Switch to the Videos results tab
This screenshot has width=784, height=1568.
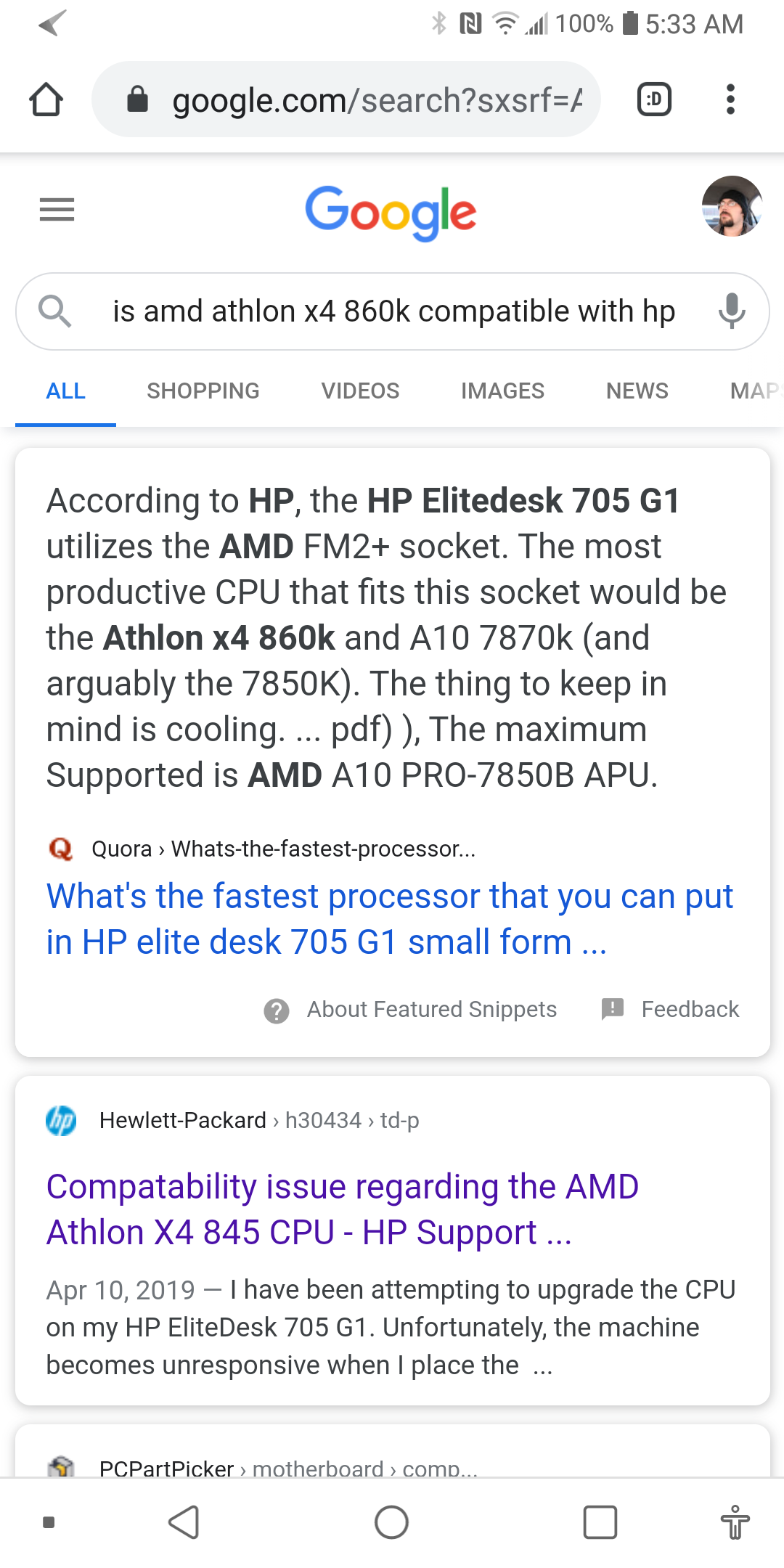(360, 391)
